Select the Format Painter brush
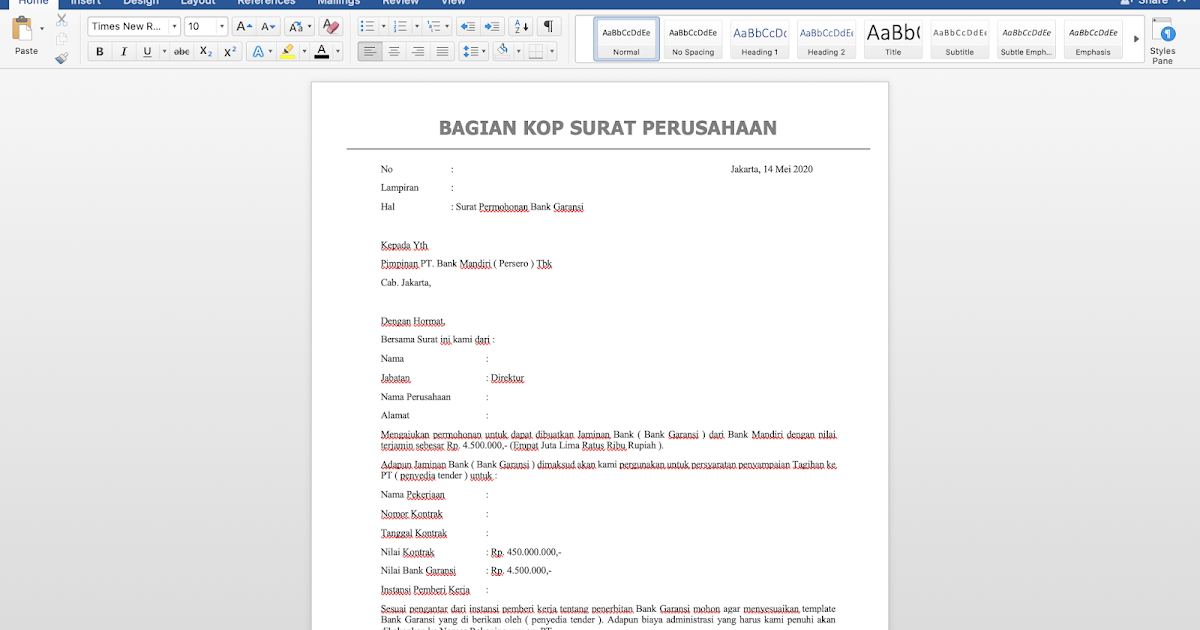This screenshot has height=630, width=1200. (62, 58)
